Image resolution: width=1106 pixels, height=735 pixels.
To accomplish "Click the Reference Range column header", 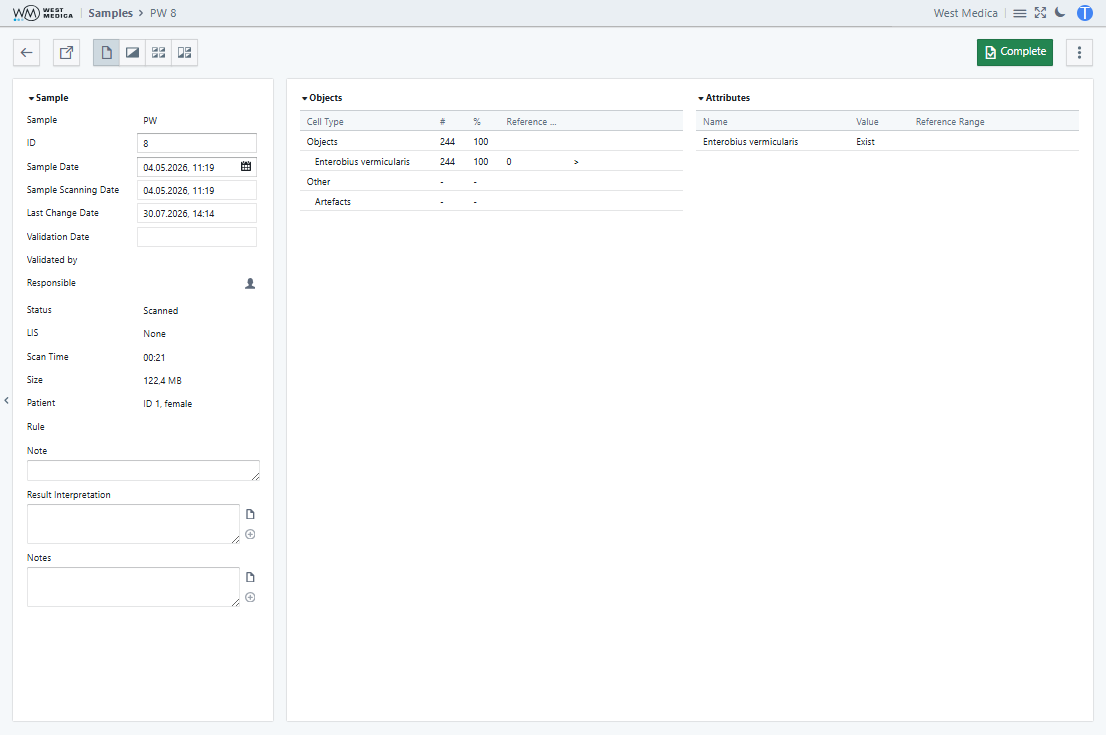I will (x=950, y=122).
